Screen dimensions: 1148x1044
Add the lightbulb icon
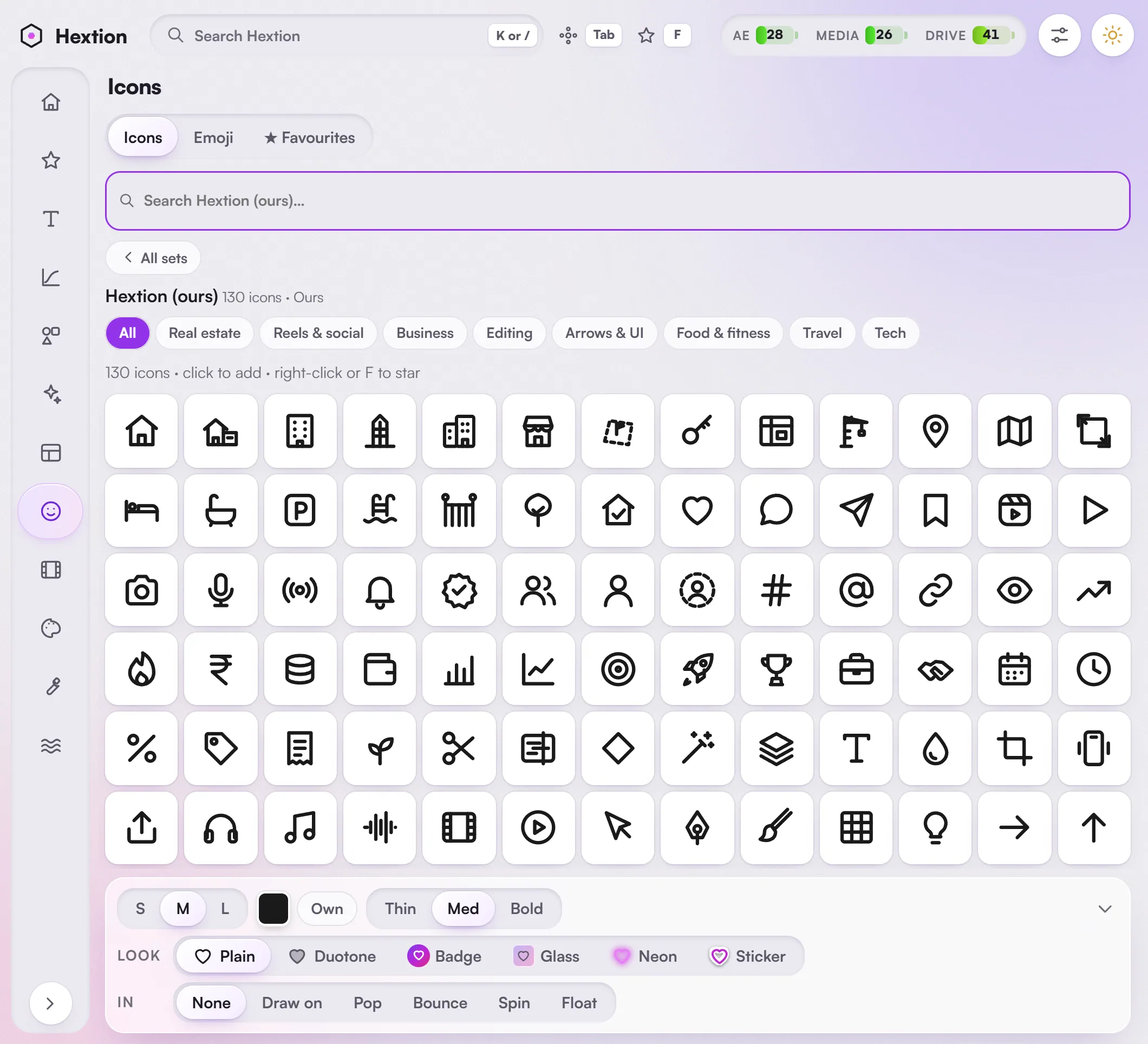tap(935, 827)
